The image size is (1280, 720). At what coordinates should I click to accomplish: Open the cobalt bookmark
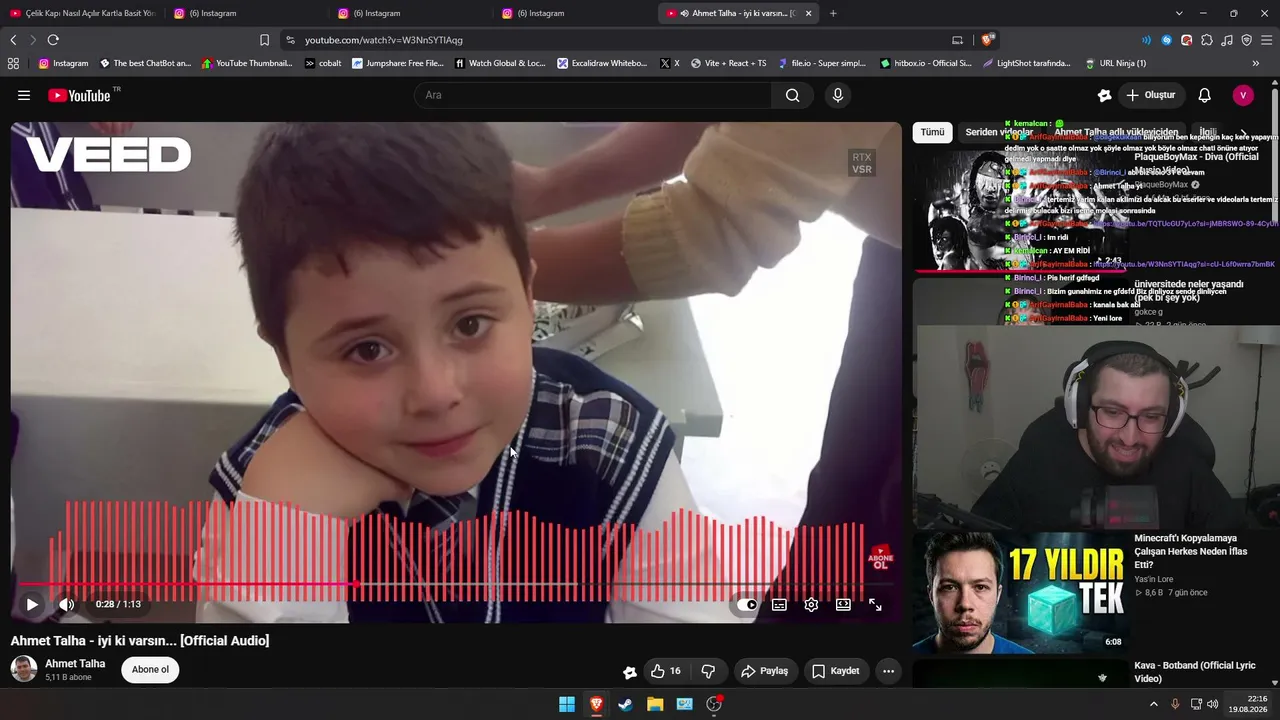pos(323,63)
